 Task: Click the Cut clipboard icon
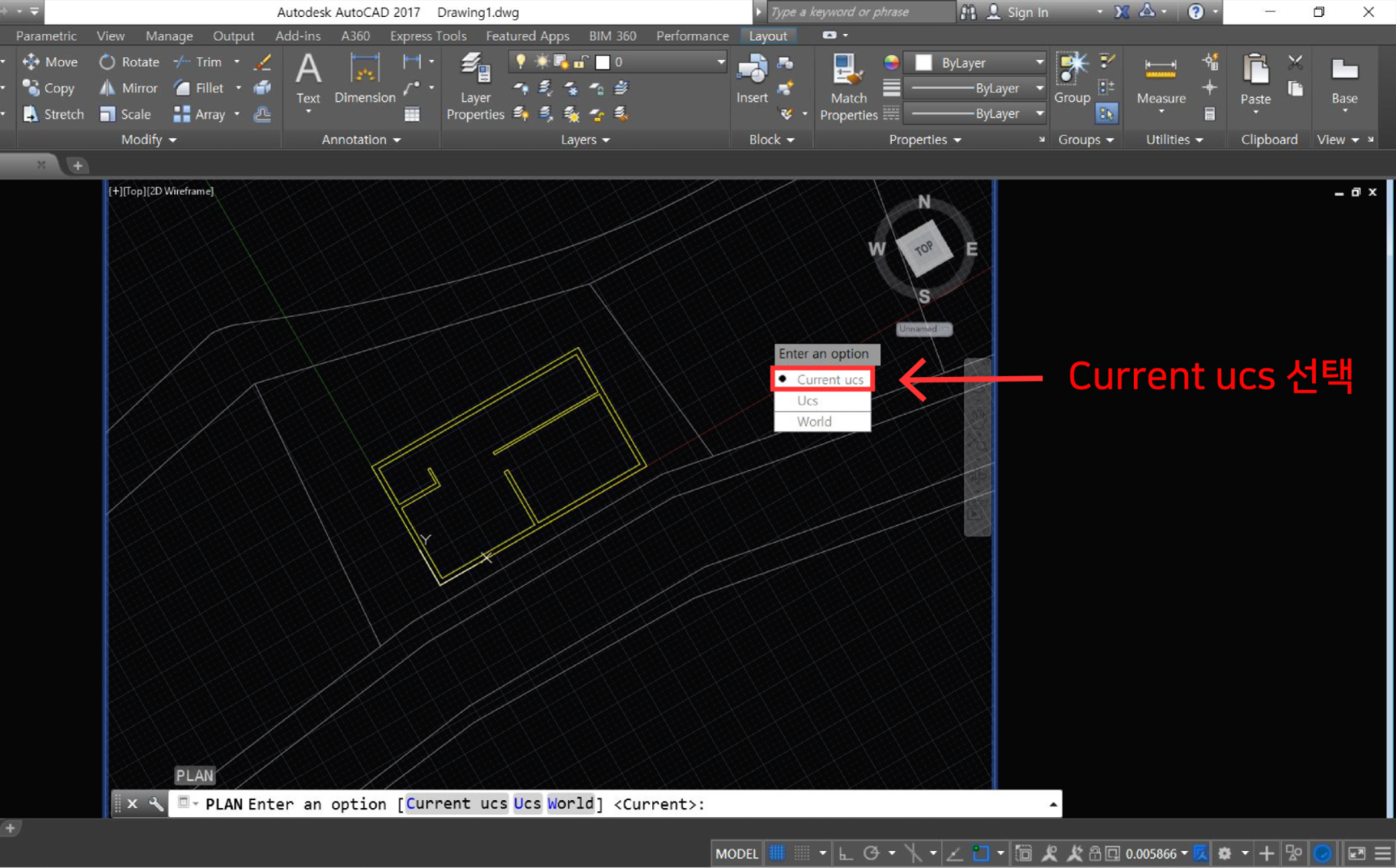(1295, 62)
